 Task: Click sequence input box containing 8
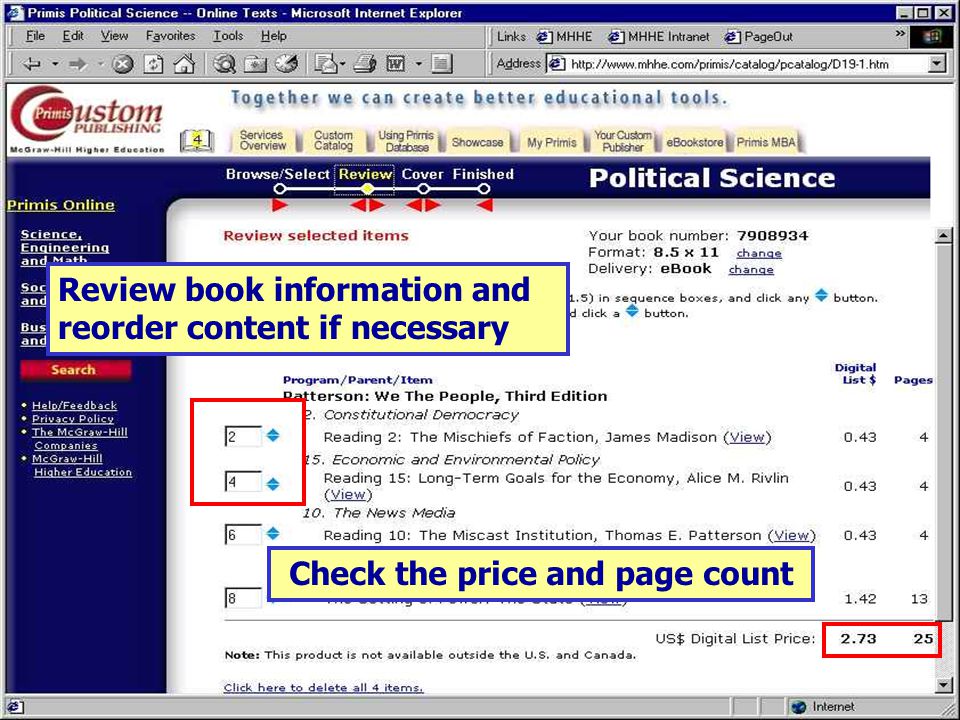pyautogui.click(x=243, y=598)
